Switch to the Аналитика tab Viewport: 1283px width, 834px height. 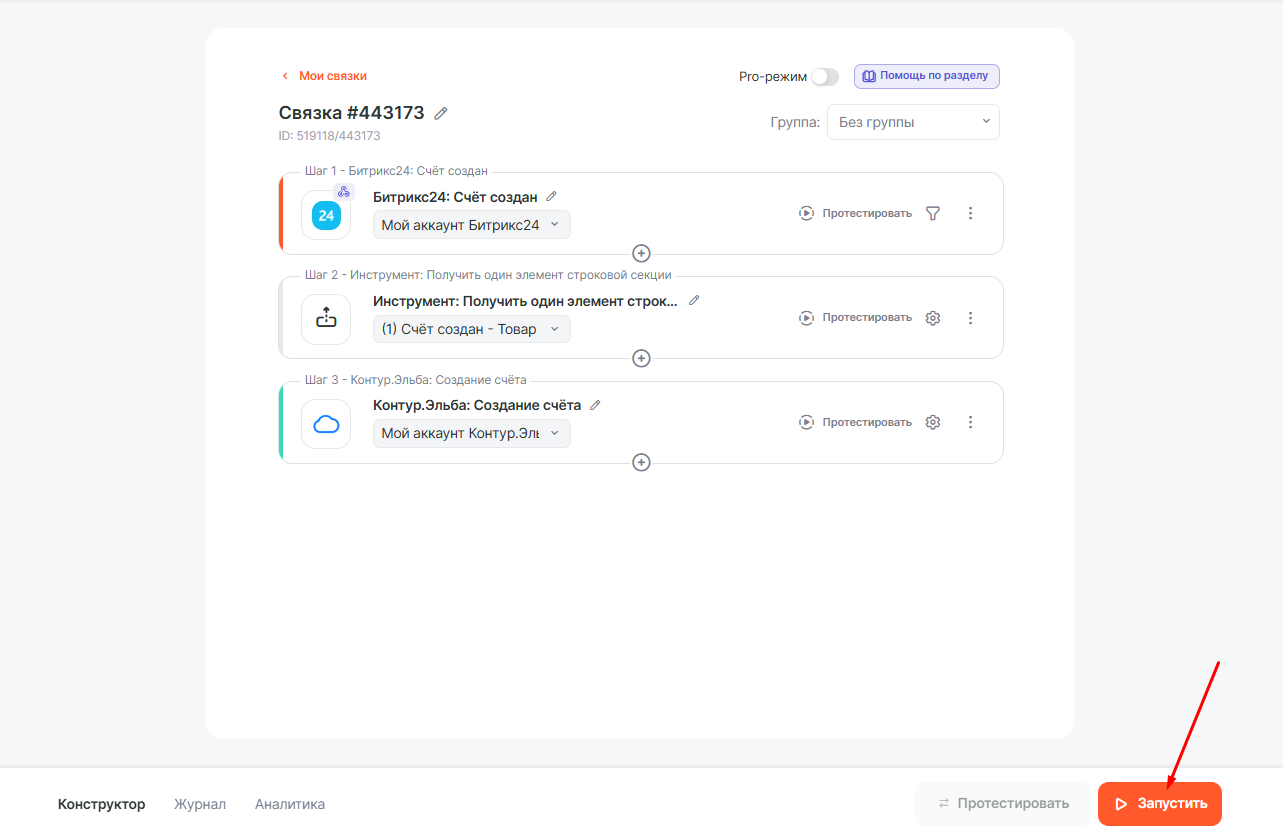click(x=290, y=804)
